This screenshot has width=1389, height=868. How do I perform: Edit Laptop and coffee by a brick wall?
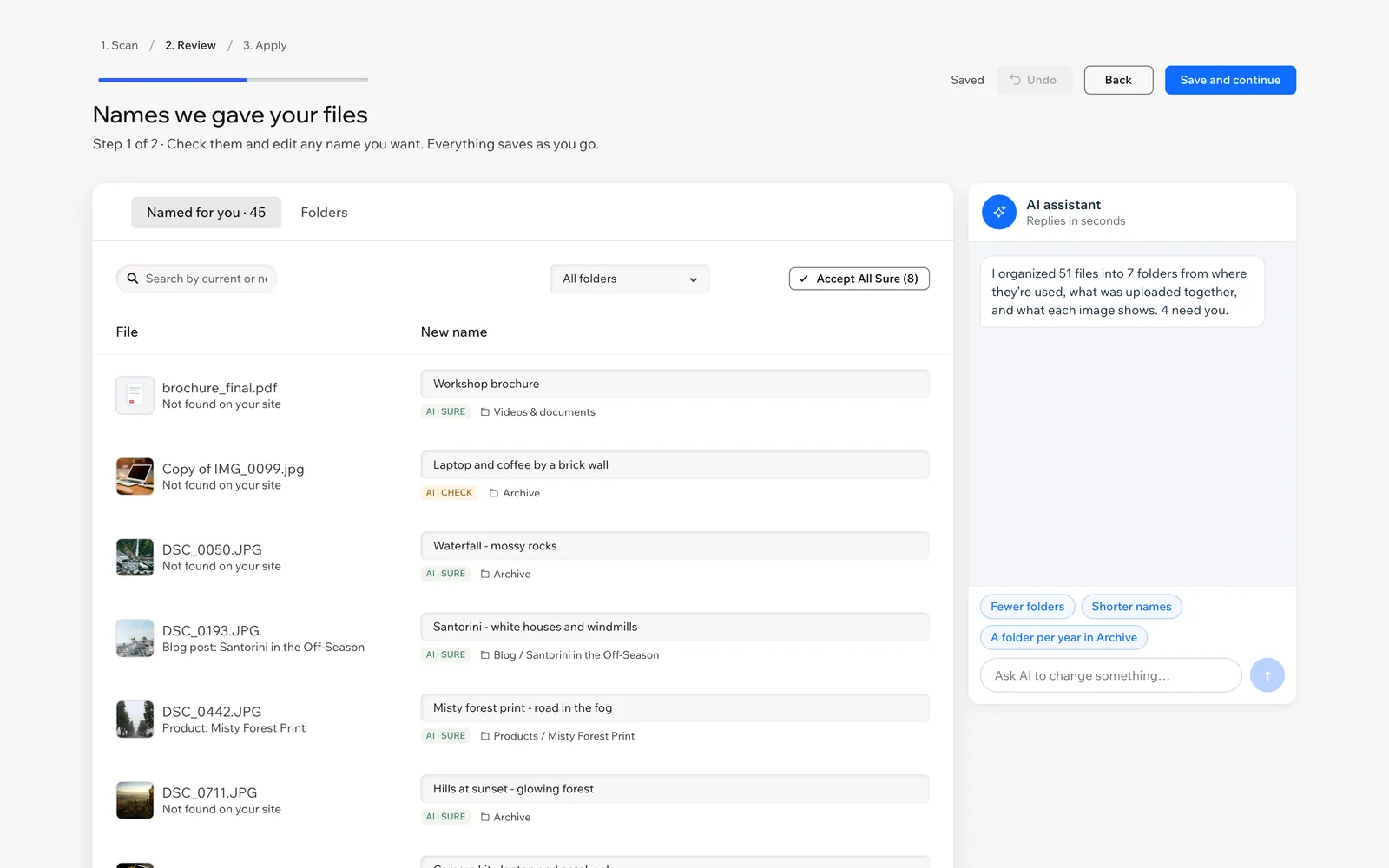(x=675, y=464)
